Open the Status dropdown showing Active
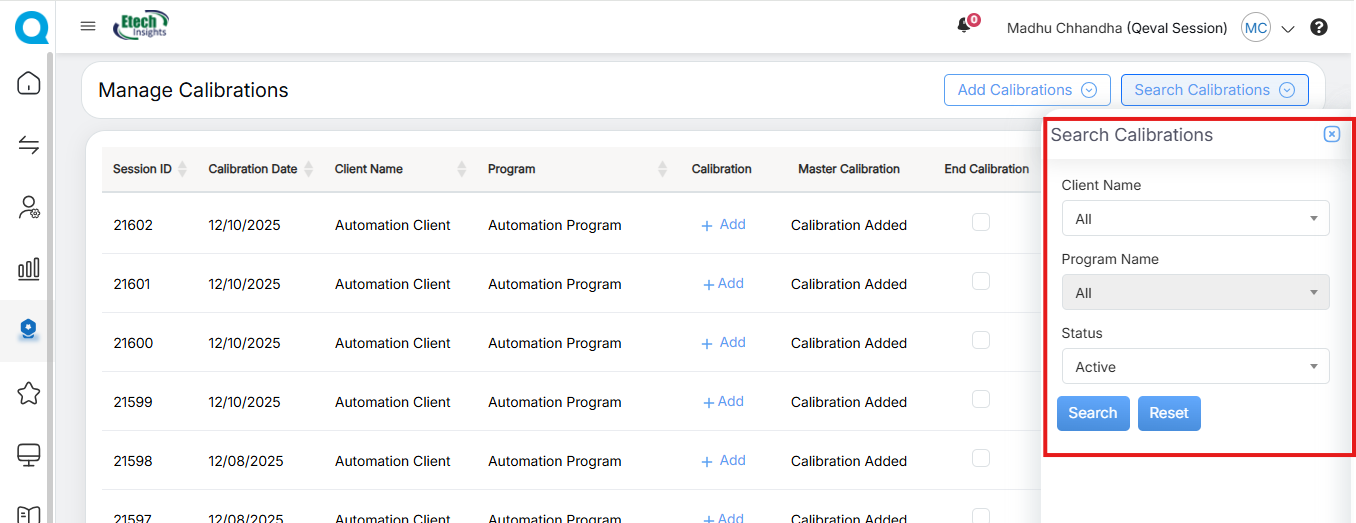 [x=1195, y=367]
